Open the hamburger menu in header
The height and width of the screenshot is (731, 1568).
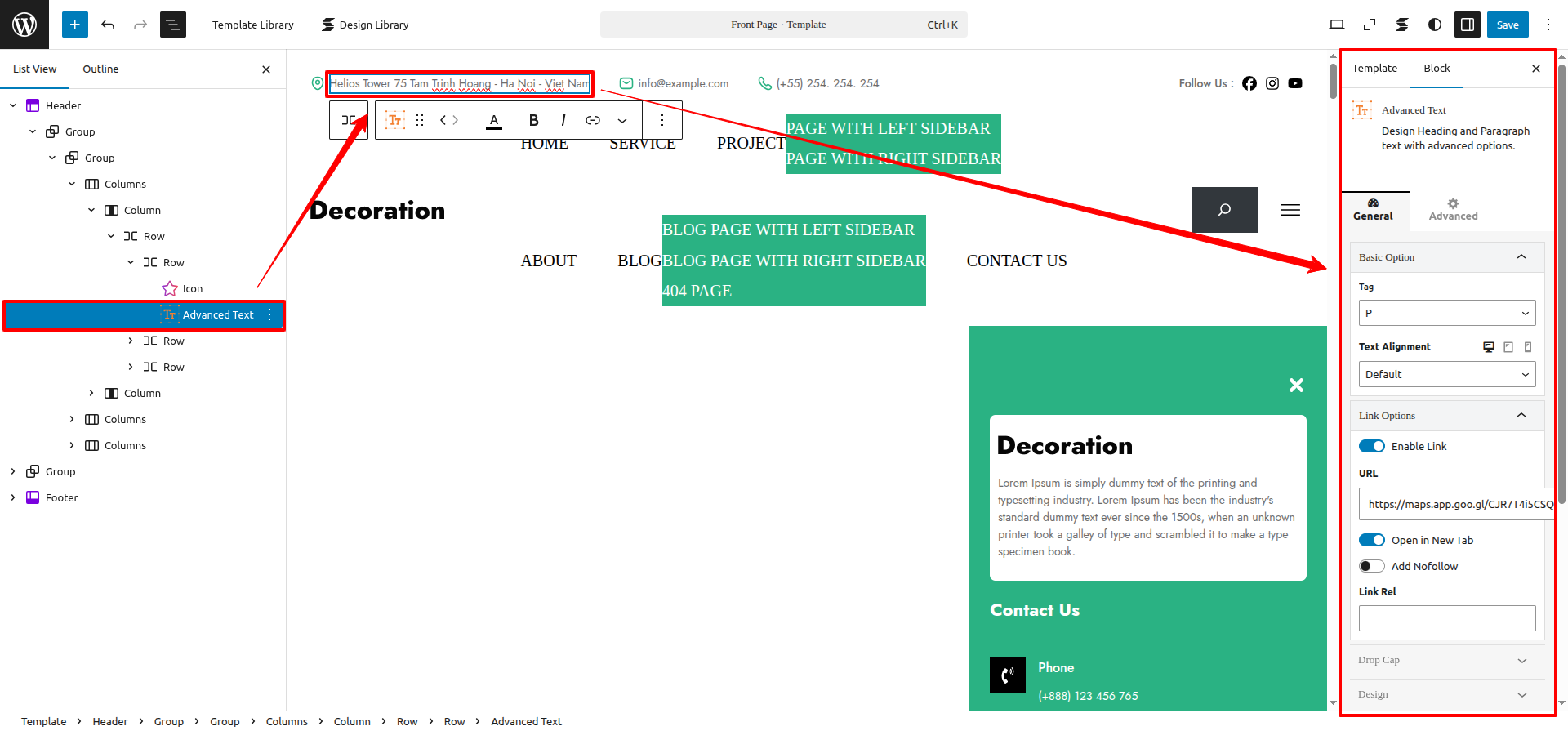1290,210
